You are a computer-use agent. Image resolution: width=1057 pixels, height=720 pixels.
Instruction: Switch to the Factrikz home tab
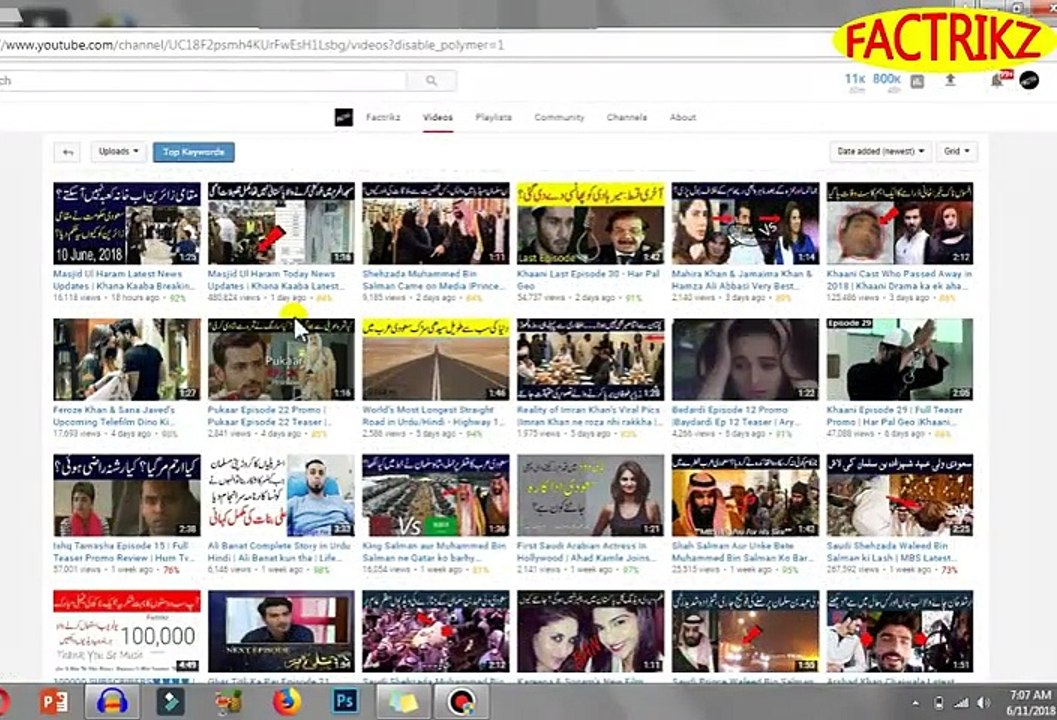(x=383, y=117)
